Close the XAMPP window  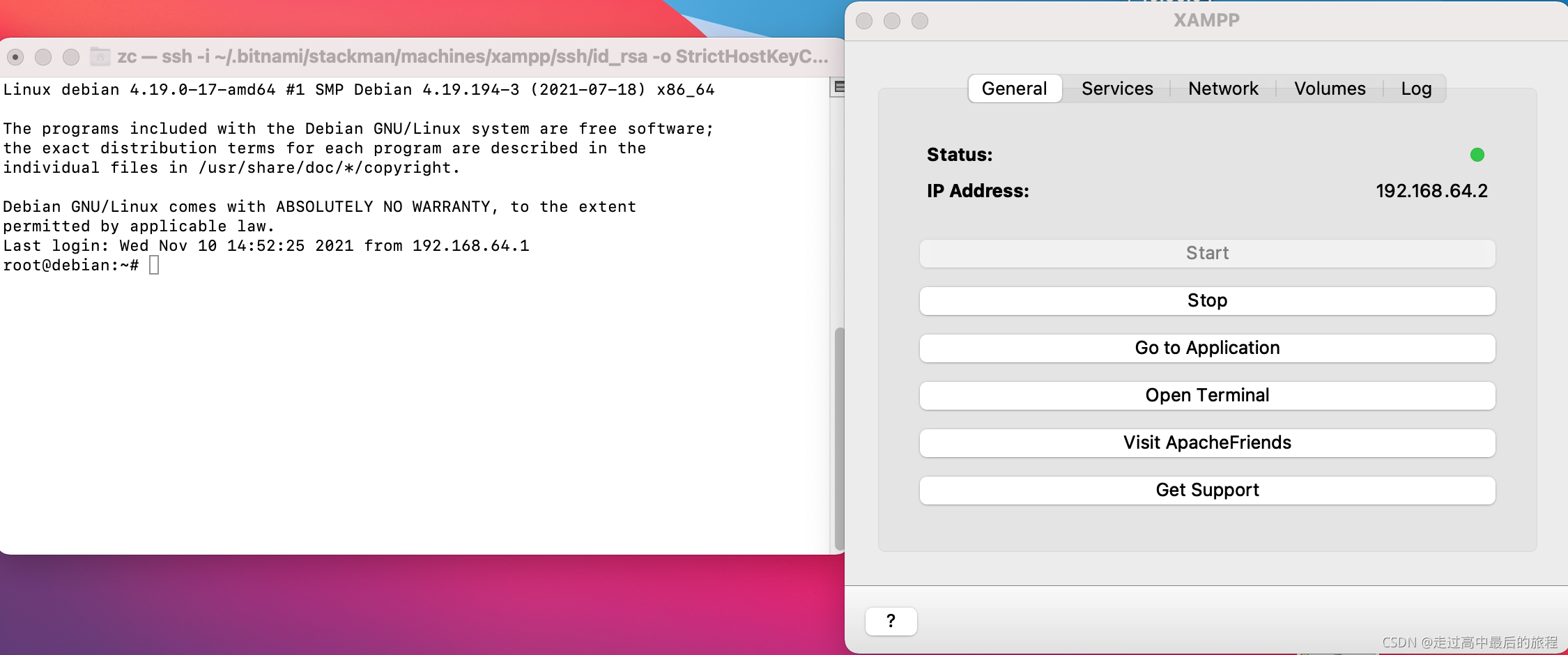coord(864,21)
